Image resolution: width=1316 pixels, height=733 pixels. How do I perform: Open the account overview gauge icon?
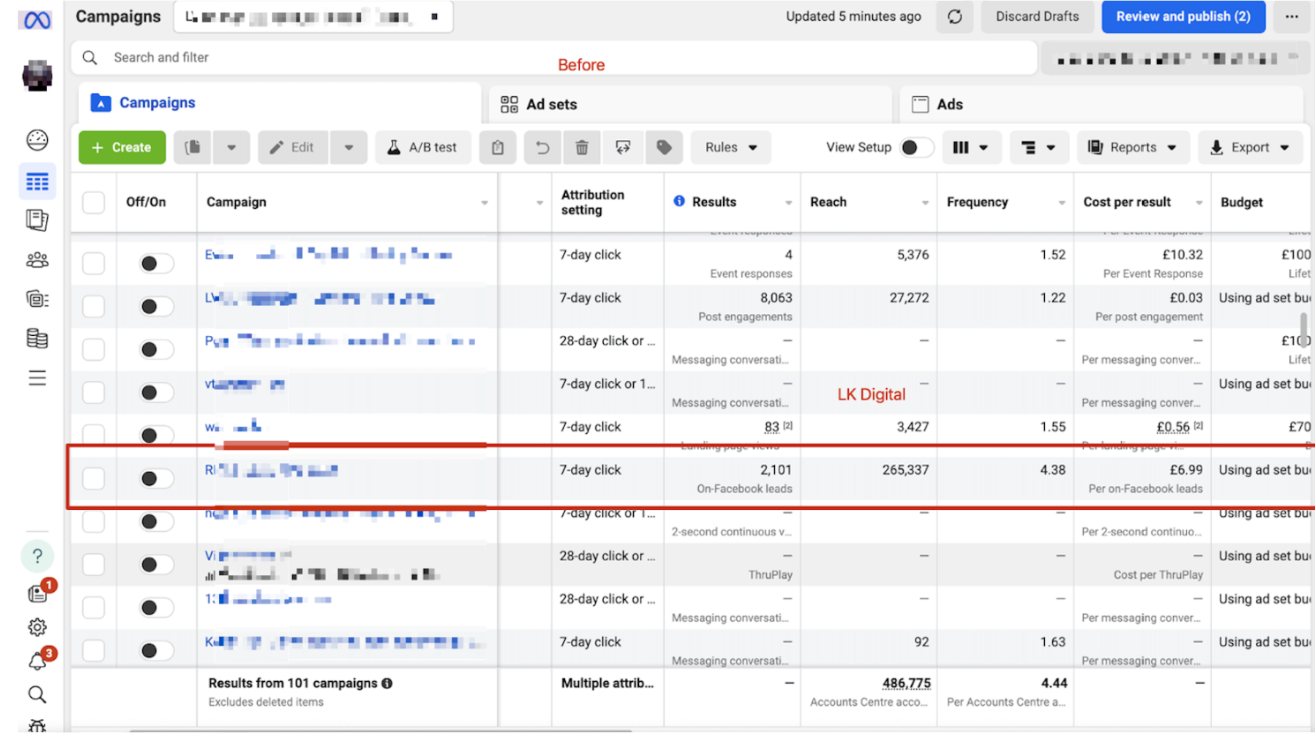(37, 140)
